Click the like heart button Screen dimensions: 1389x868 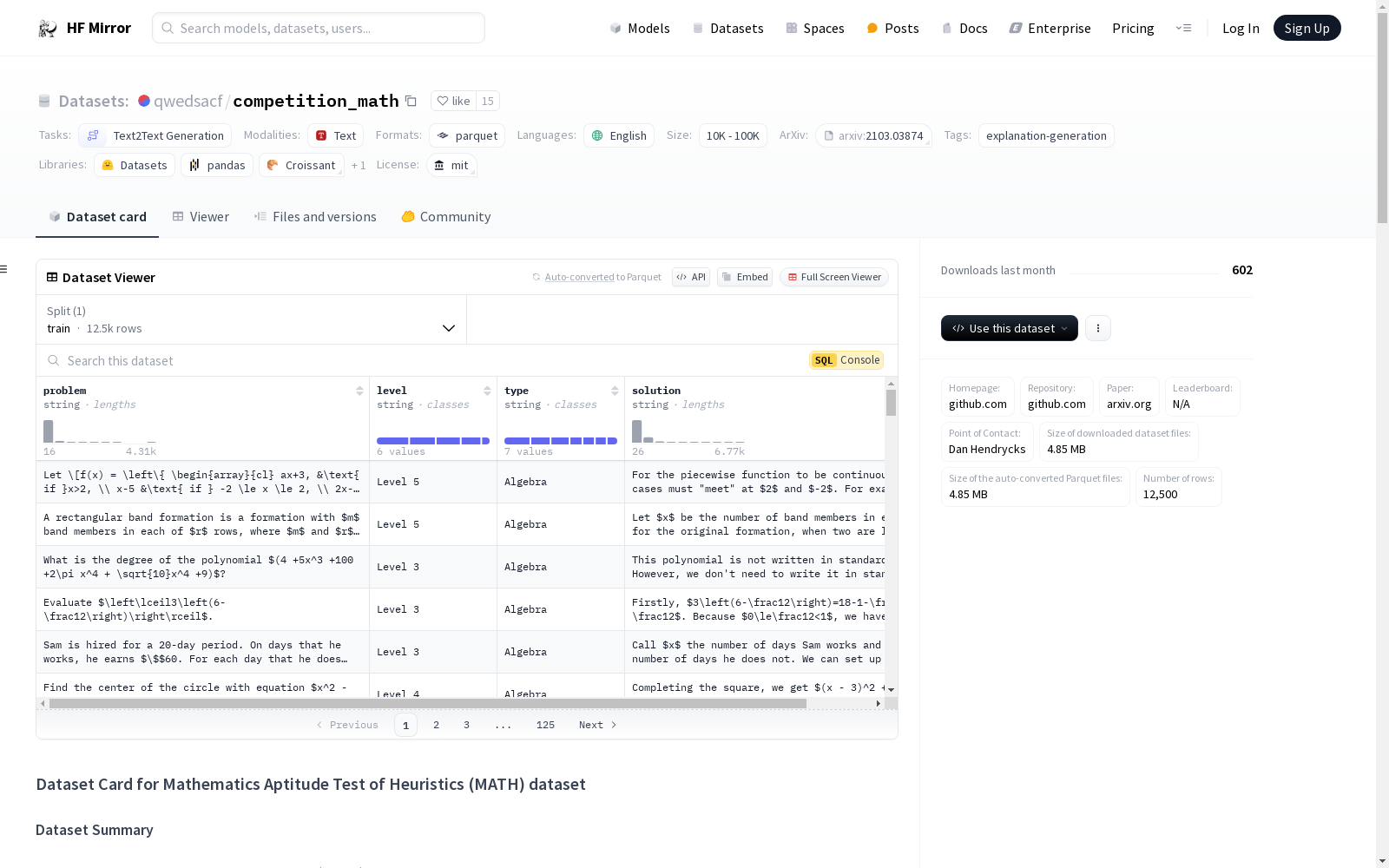[453, 102]
